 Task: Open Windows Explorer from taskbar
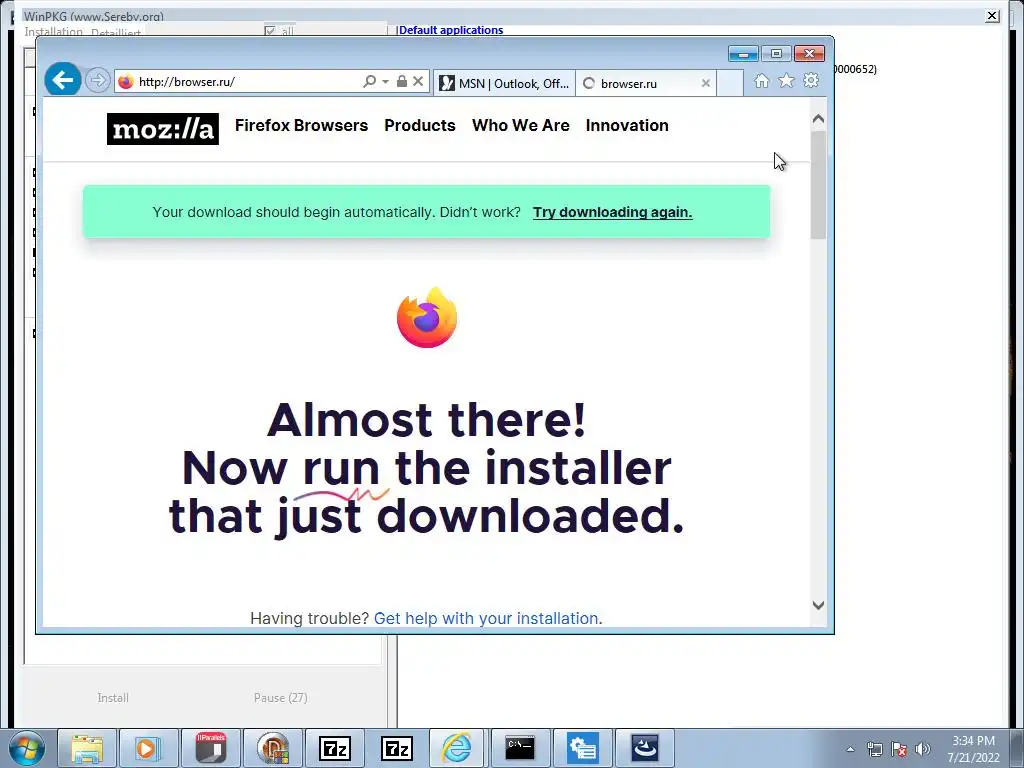pyautogui.click(x=87, y=748)
